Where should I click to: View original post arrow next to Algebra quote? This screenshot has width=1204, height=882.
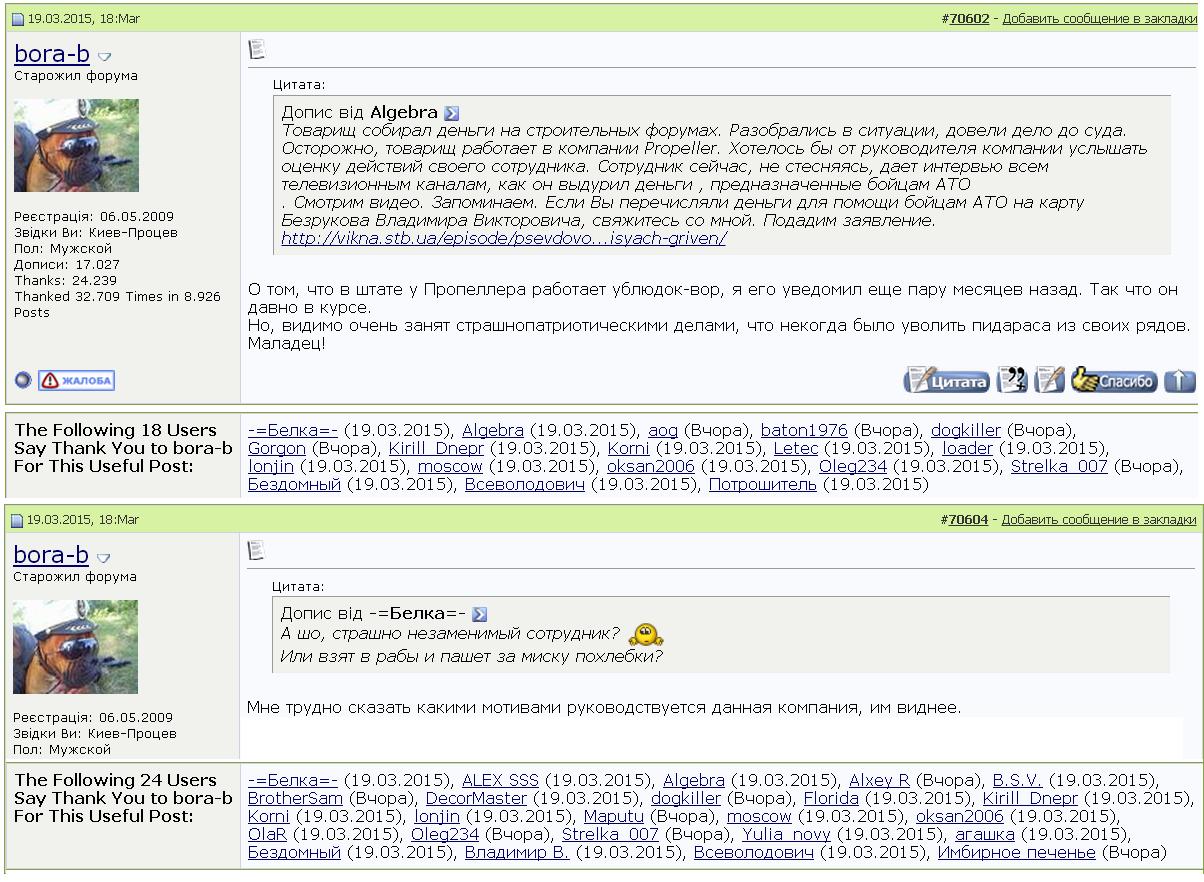(451, 114)
